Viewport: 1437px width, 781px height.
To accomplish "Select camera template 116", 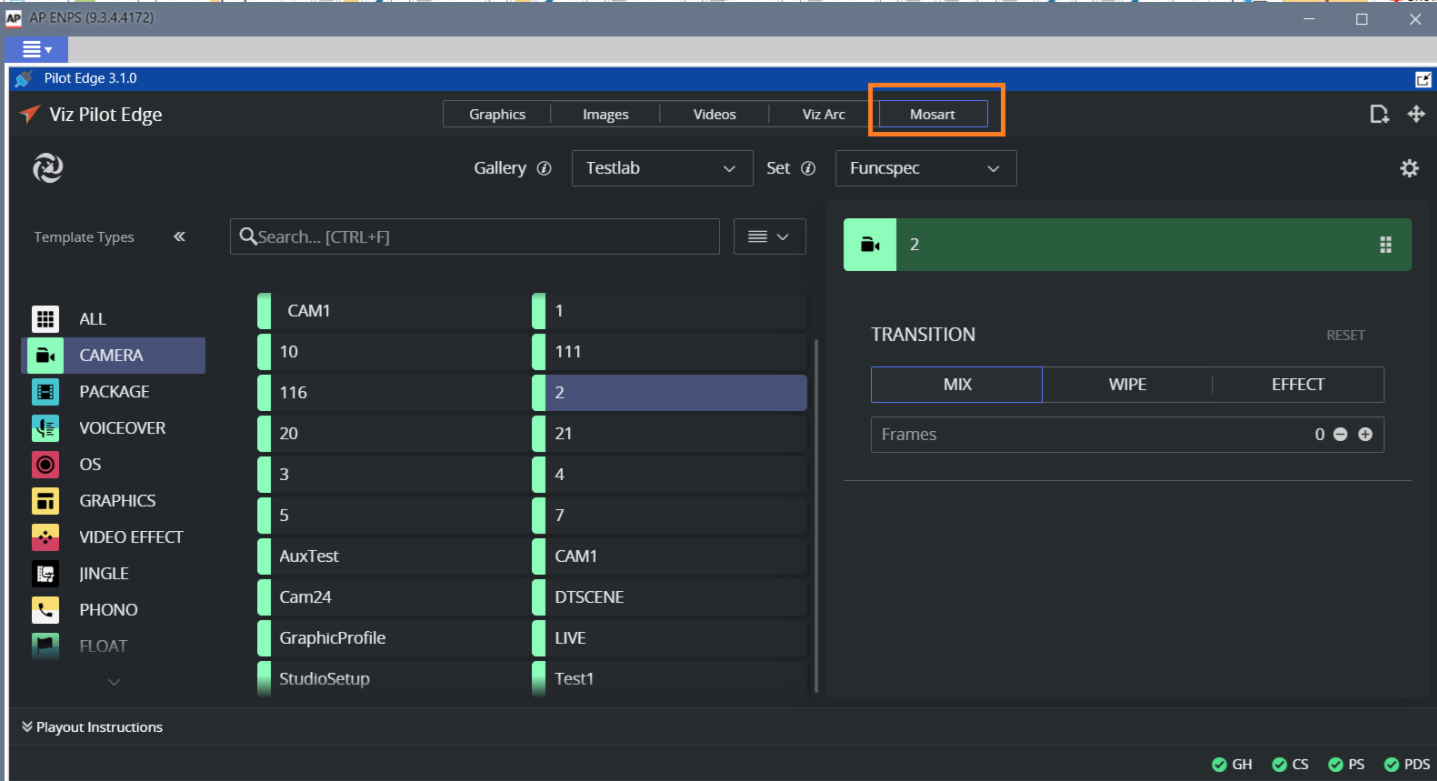I will point(395,393).
